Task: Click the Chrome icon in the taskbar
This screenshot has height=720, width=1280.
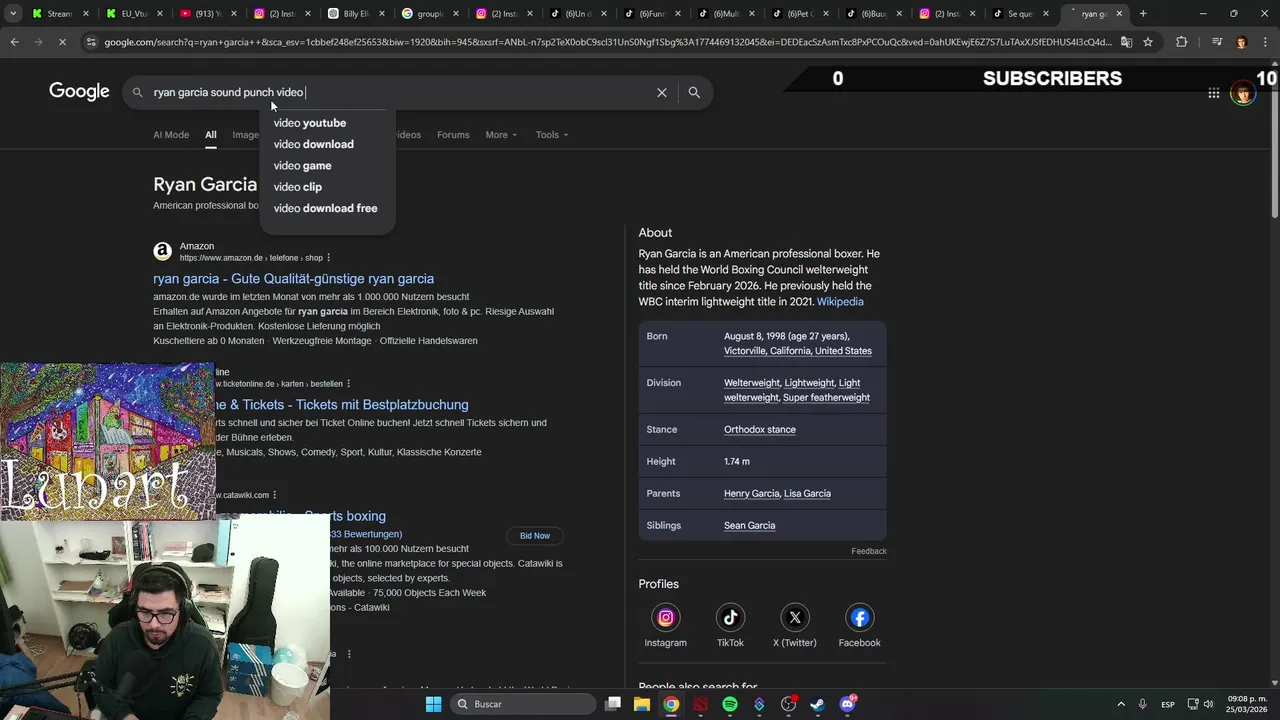Action: coord(671,704)
